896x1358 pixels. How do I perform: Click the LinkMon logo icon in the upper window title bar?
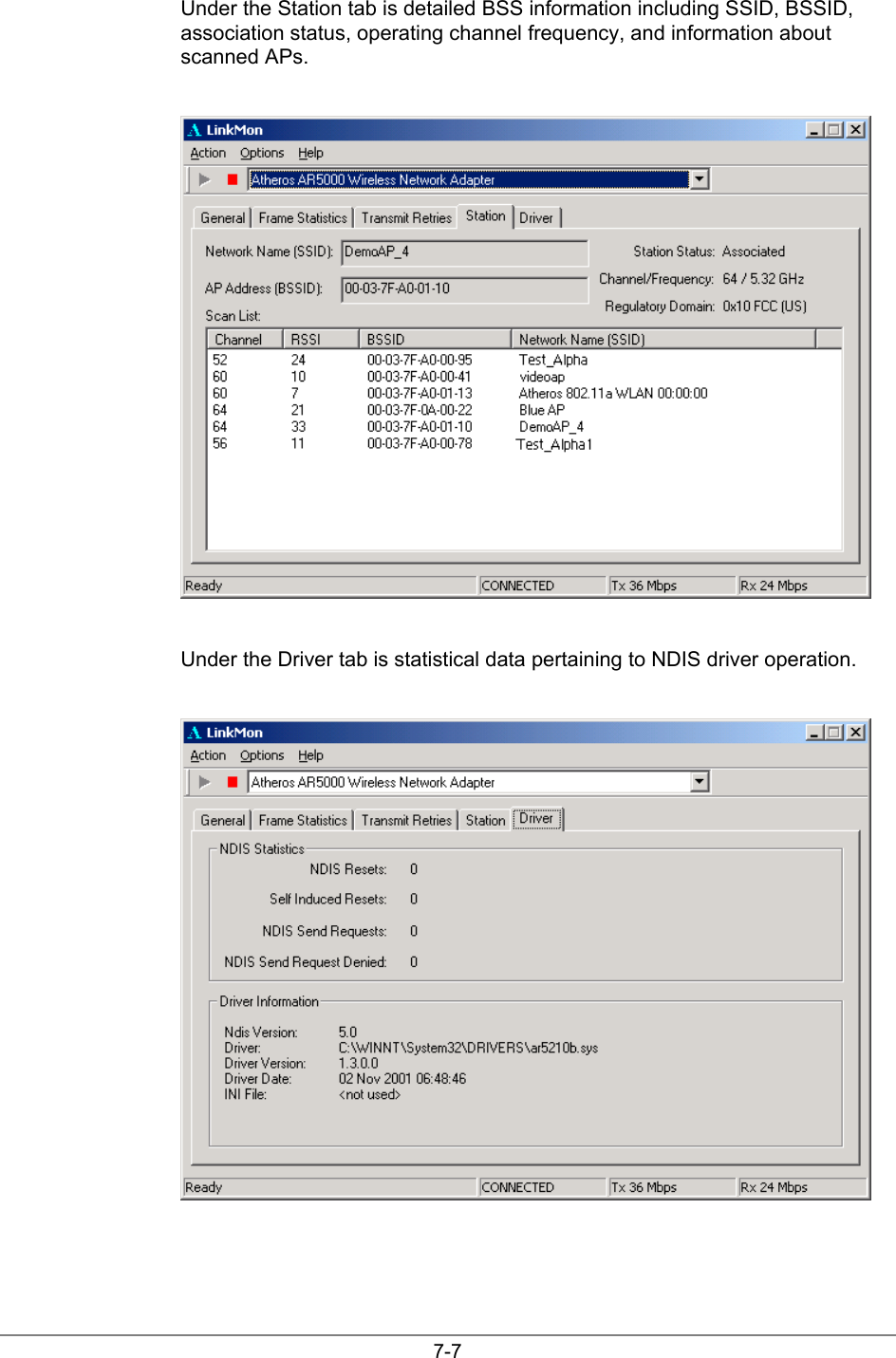[x=195, y=130]
